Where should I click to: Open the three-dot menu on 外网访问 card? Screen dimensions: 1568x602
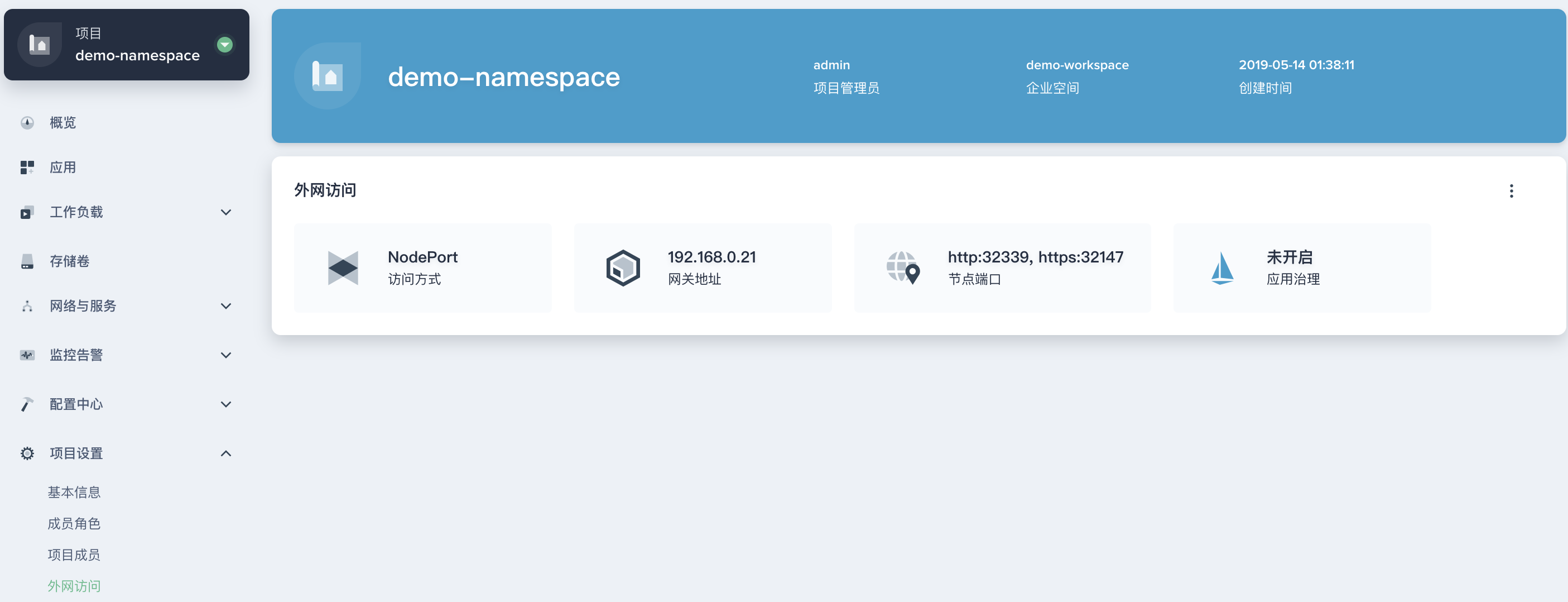[1512, 191]
